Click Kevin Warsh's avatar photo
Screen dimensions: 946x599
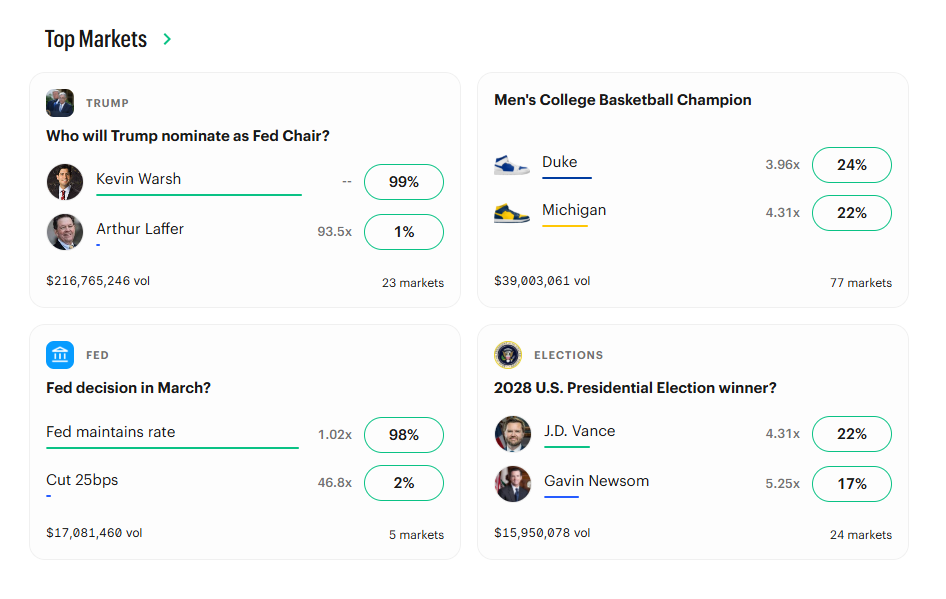pos(65,181)
